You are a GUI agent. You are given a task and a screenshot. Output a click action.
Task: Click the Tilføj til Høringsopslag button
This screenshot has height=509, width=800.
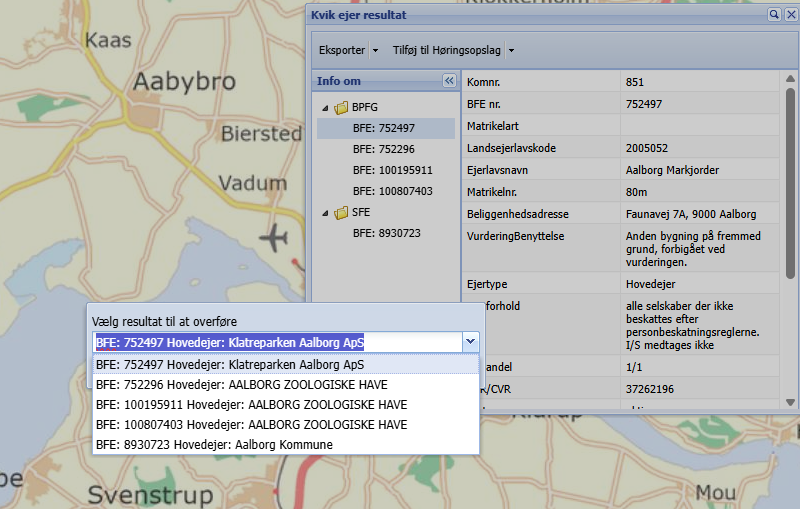click(447, 50)
